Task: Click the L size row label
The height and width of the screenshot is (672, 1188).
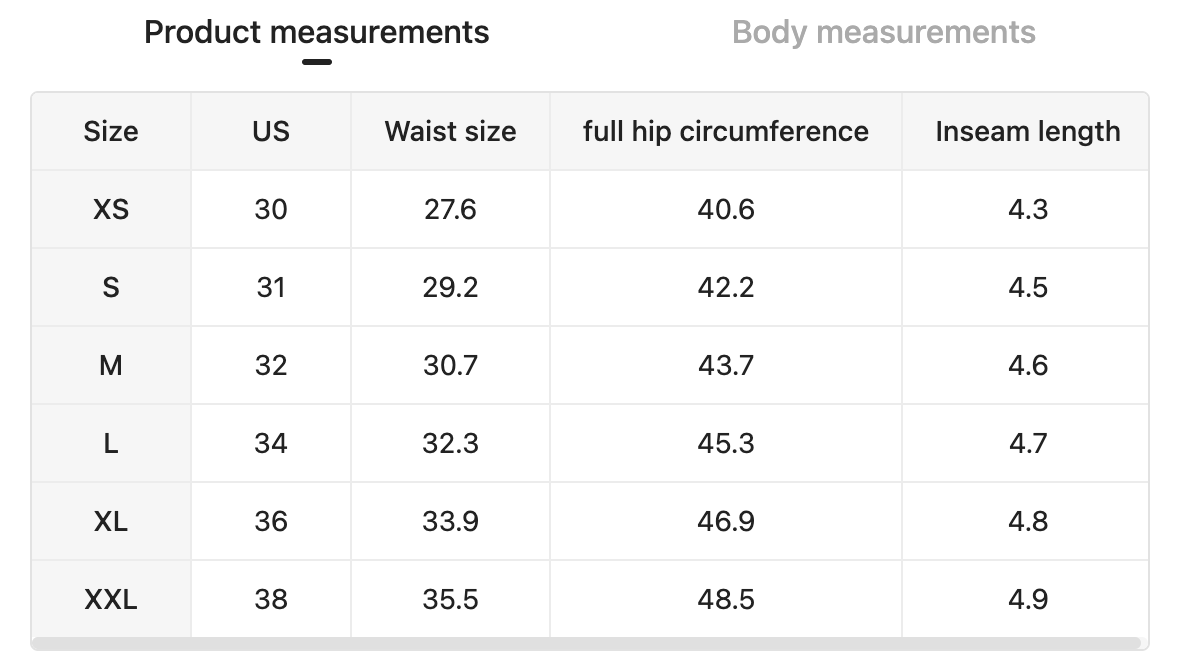Action: tap(111, 443)
